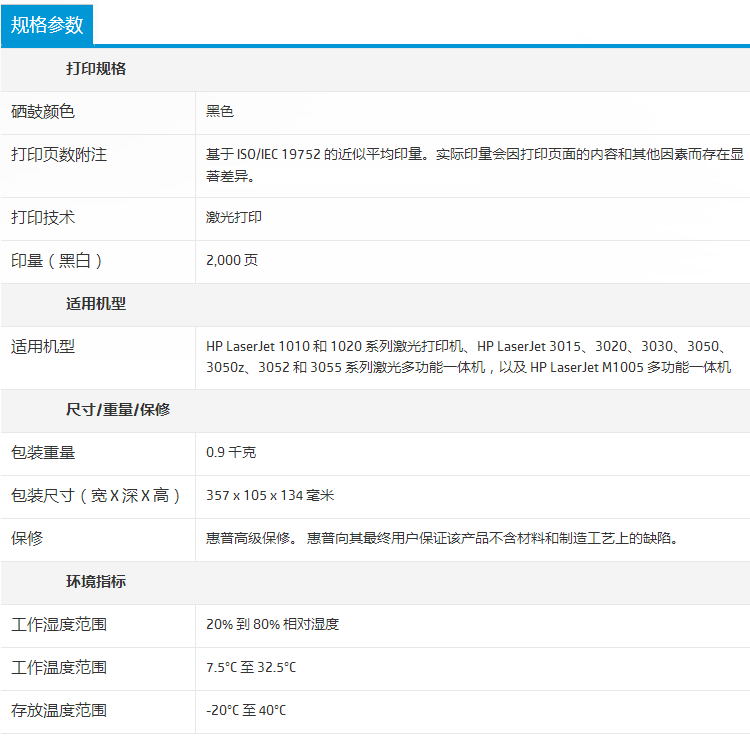The width and height of the screenshot is (750, 741).
Task: Click the 包装尺寸（宽 X 深 X 高） label
Action: tap(96, 496)
